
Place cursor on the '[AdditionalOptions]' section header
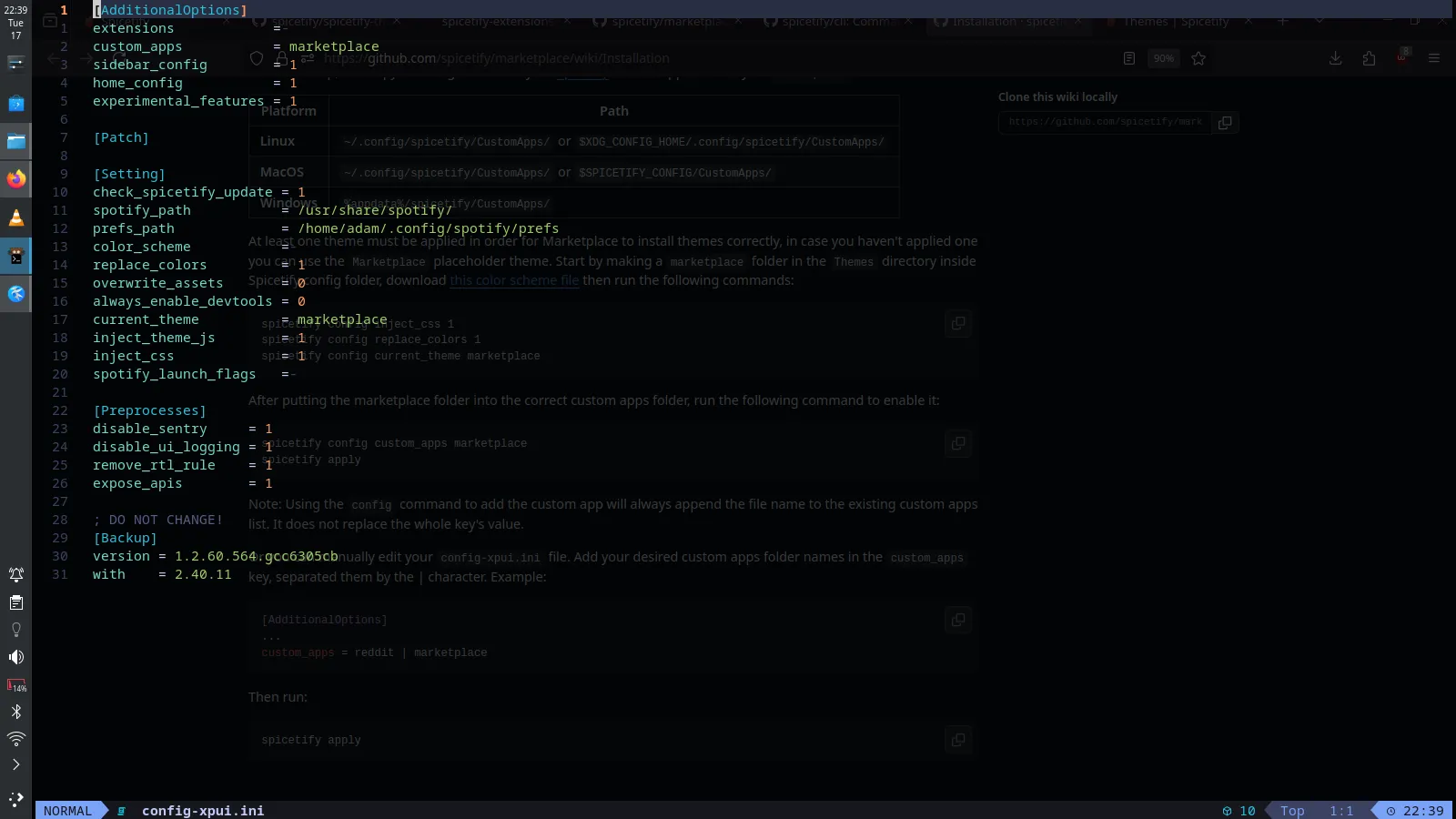(x=170, y=10)
